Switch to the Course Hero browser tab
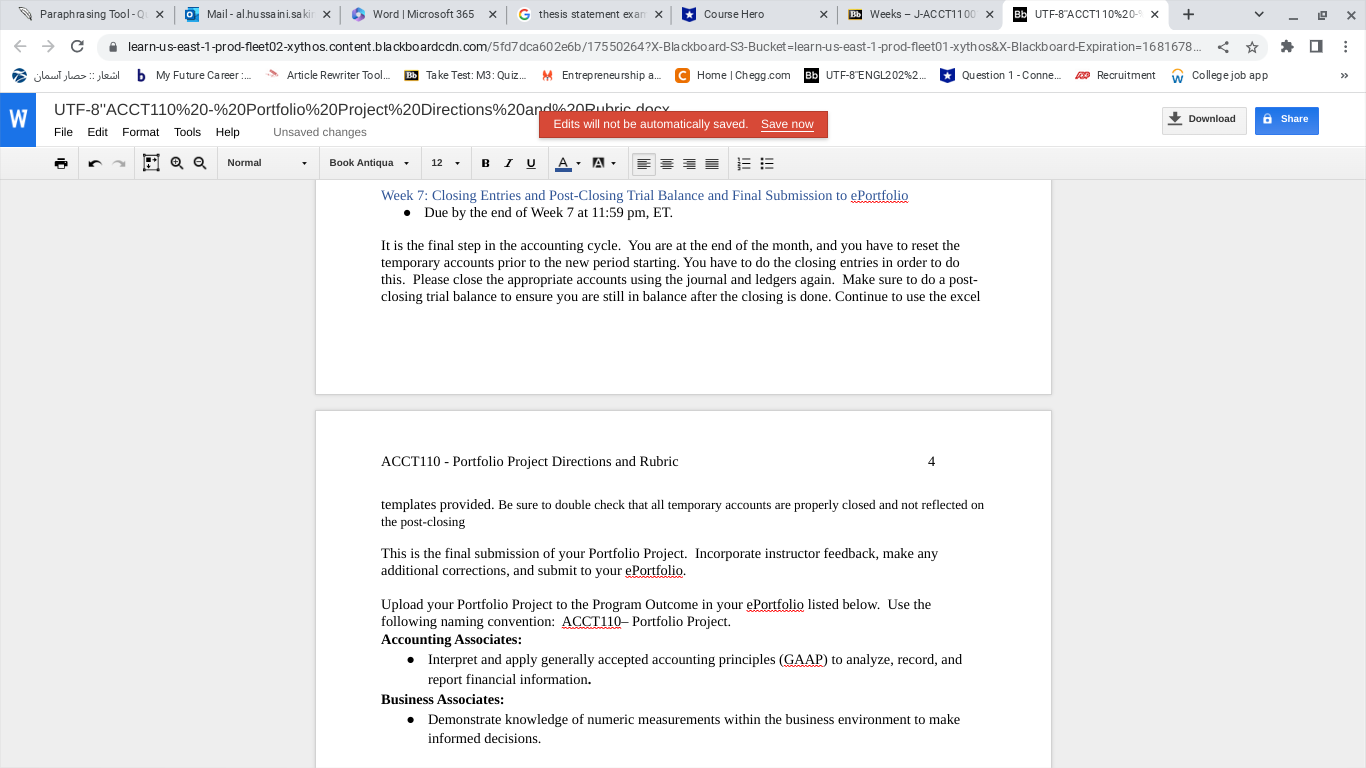The height and width of the screenshot is (768, 1366). click(x=745, y=15)
